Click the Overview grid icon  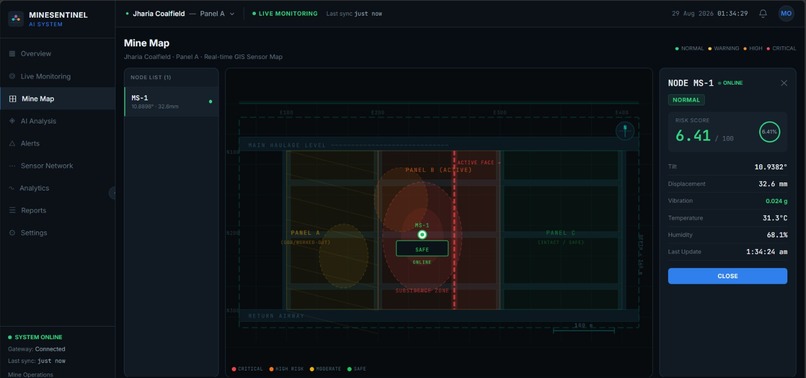click(12, 53)
